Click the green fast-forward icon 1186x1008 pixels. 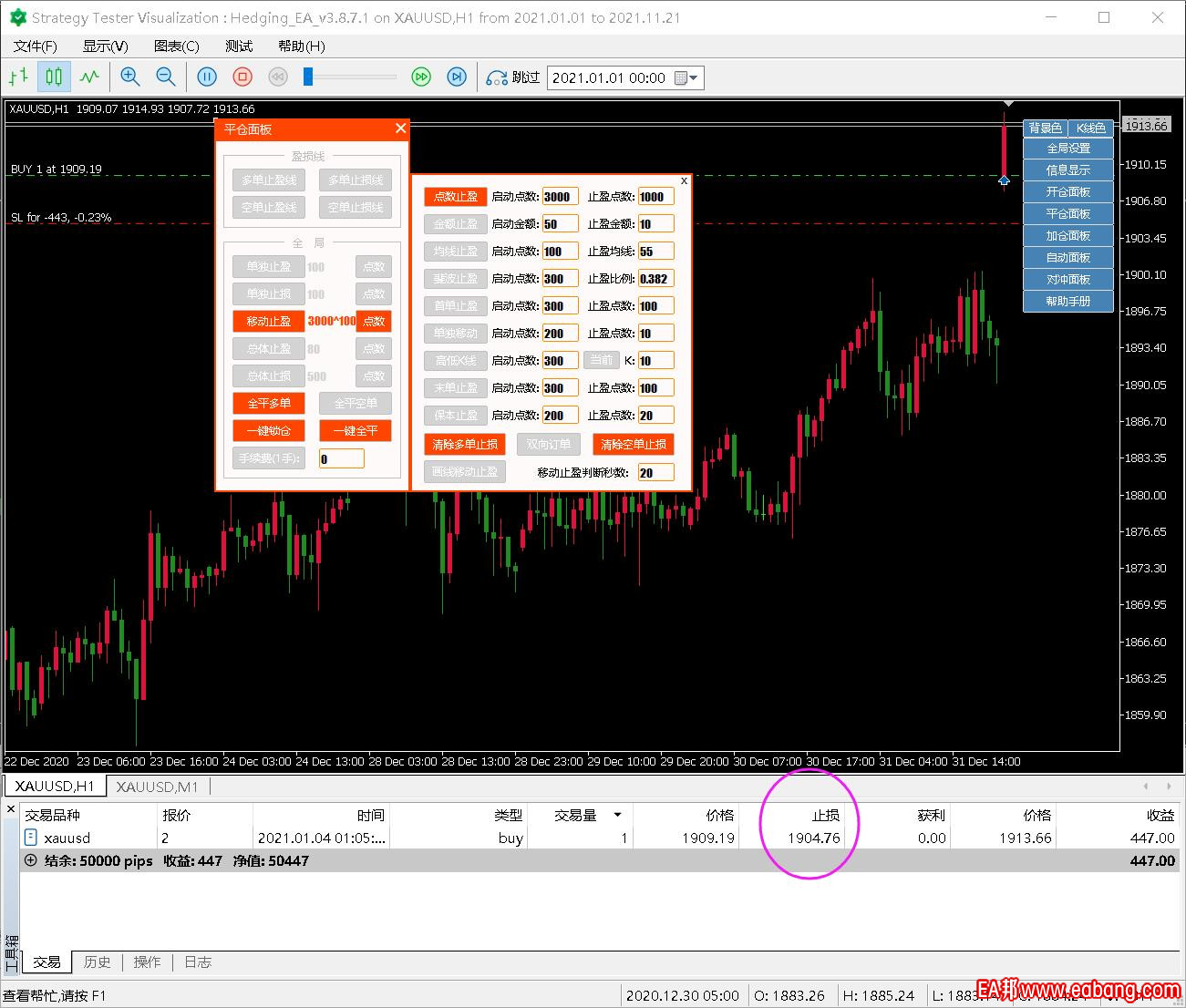click(421, 77)
